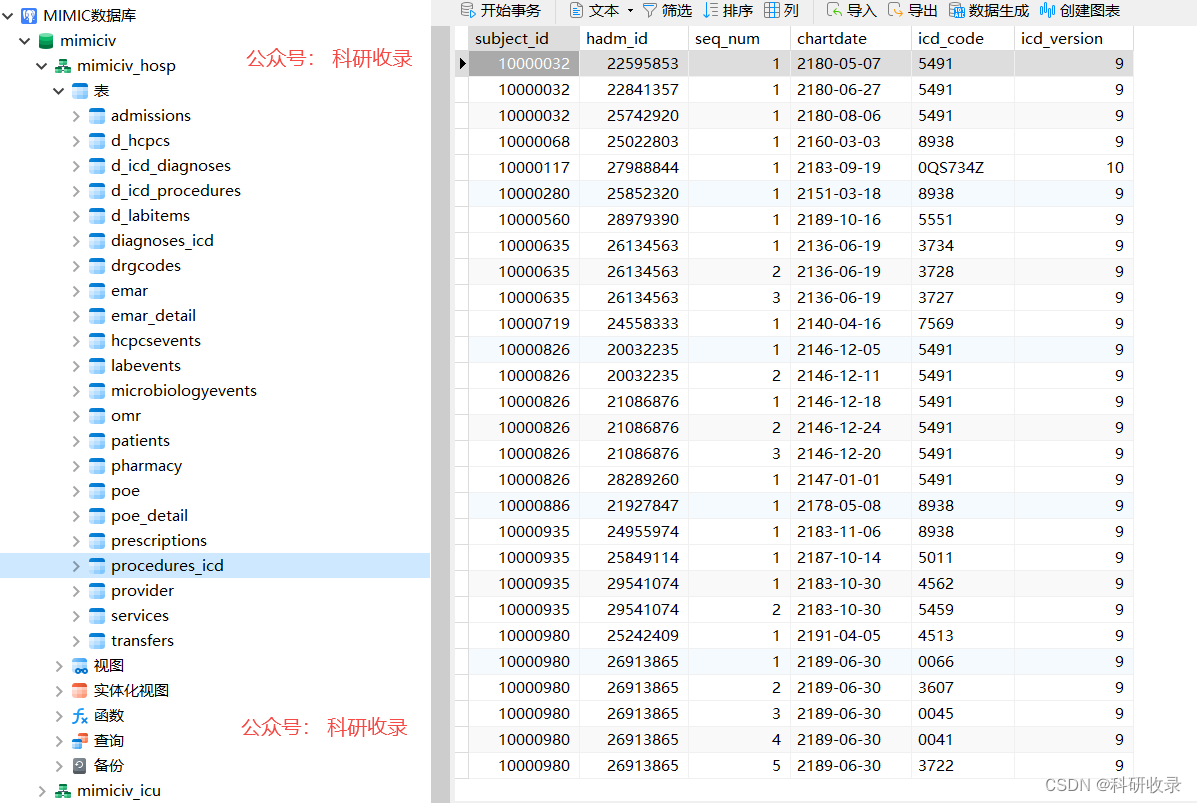Select the microbiologyevents table
The image size is (1197, 803).
click(183, 391)
